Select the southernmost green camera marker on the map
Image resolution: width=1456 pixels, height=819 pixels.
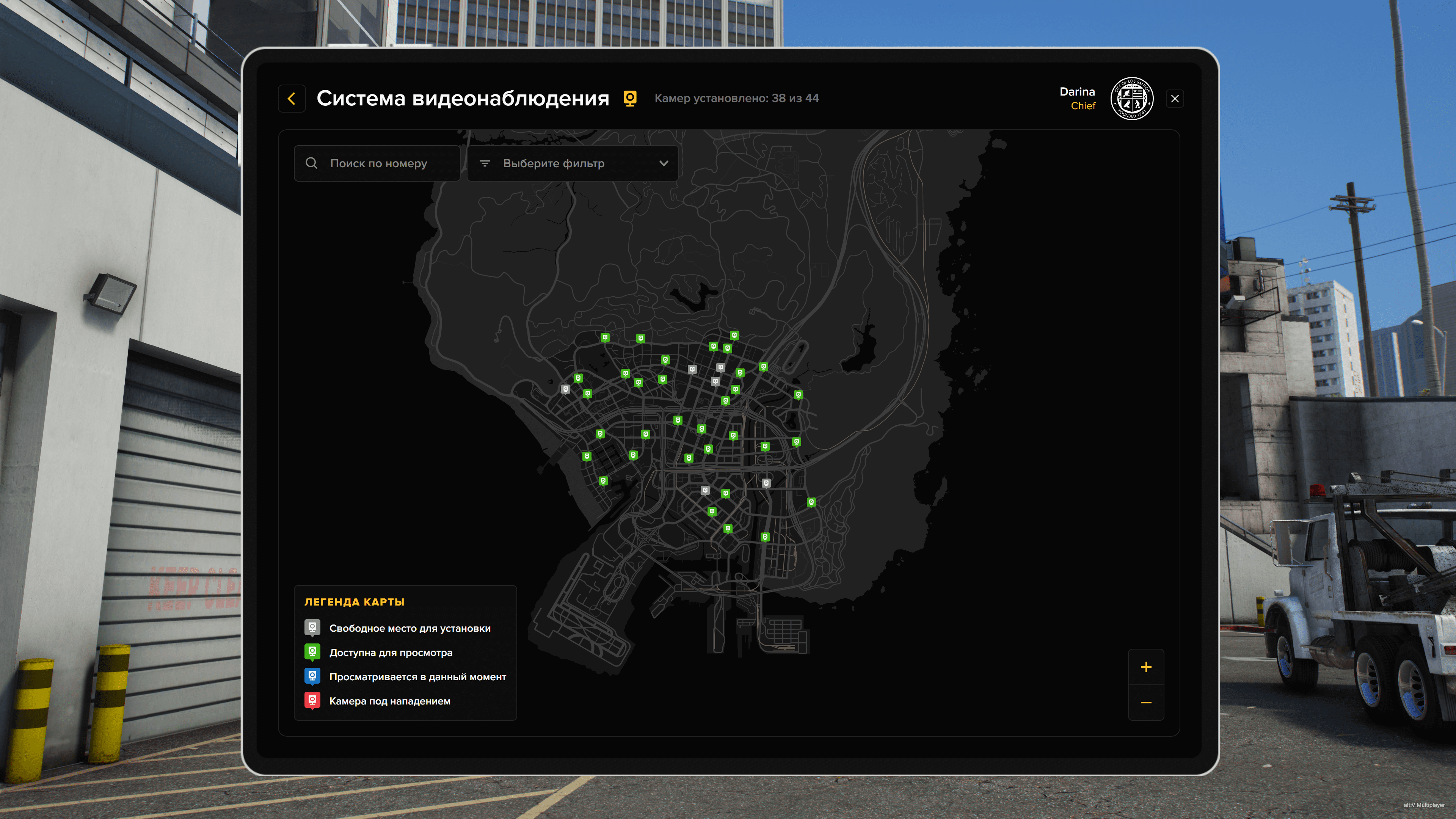765,537
